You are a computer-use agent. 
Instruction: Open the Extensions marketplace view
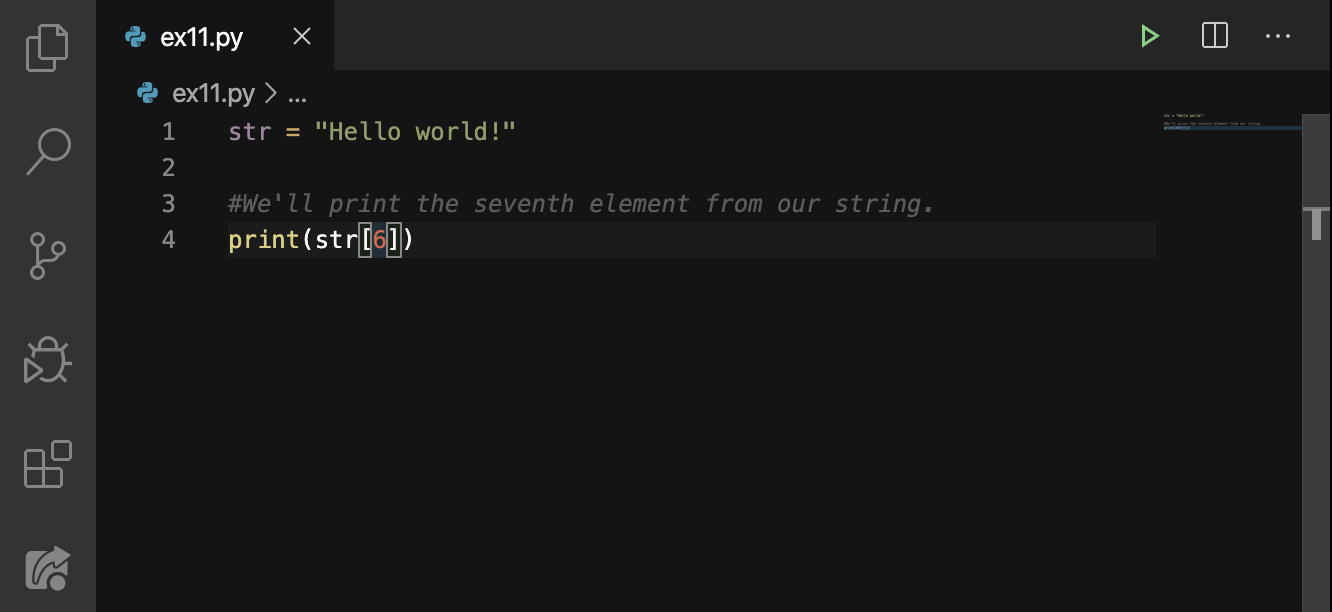[x=46, y=464]
